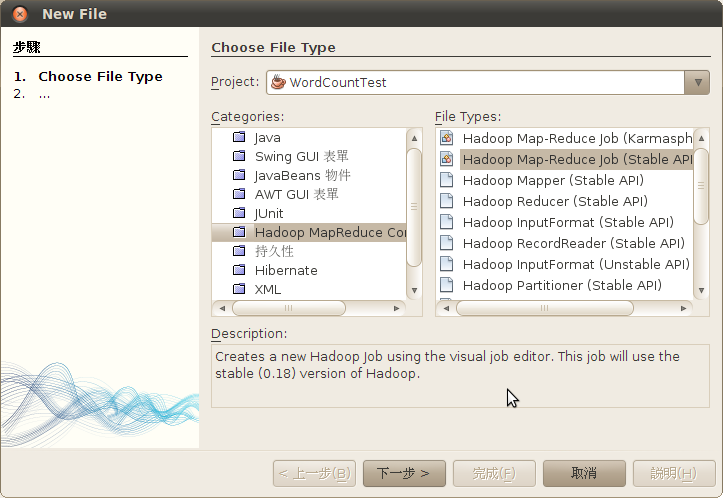Click the Stable API Map-Reduce Job icon
Image resolution: width=723 pixels, height=498 pixels.
point(446,159)
